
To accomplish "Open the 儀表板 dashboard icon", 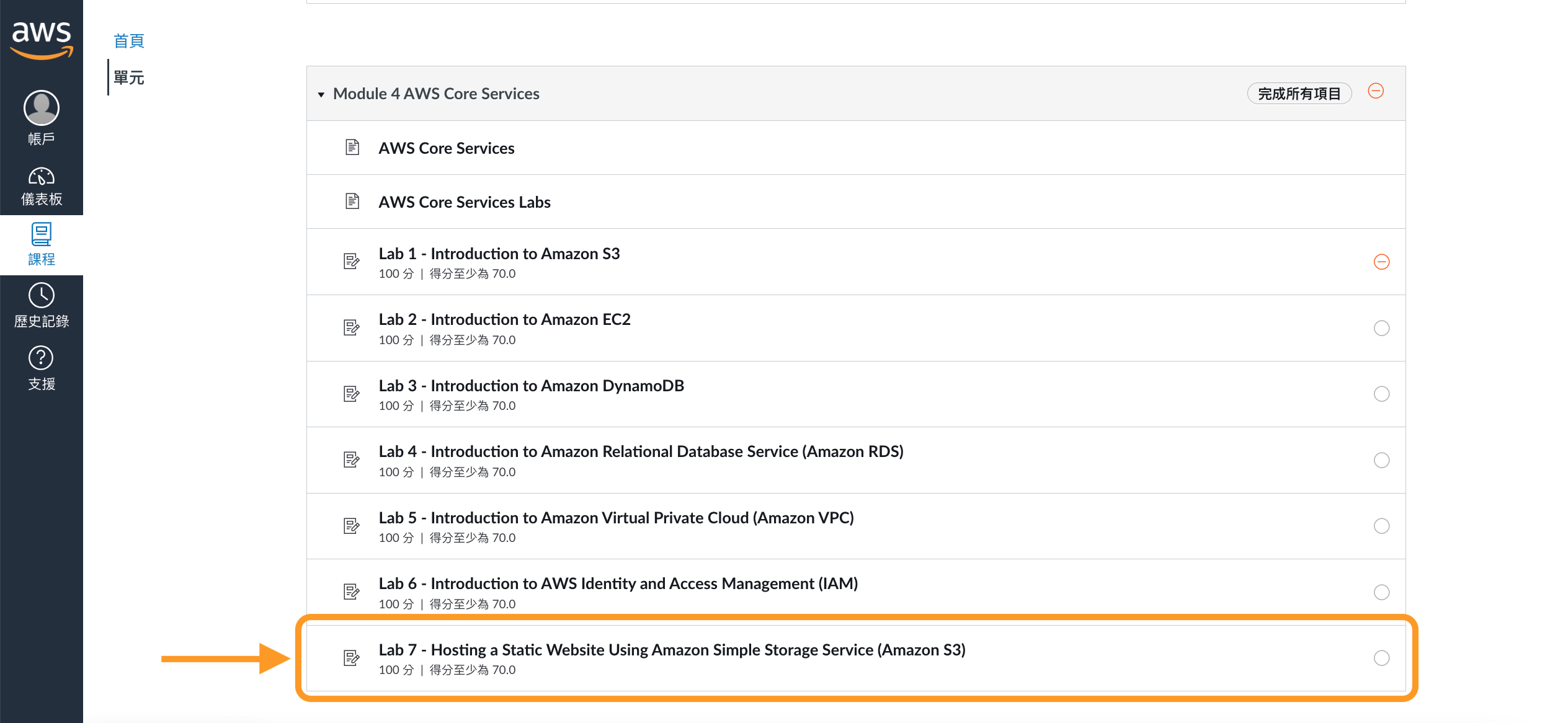I will coord(42,177).
